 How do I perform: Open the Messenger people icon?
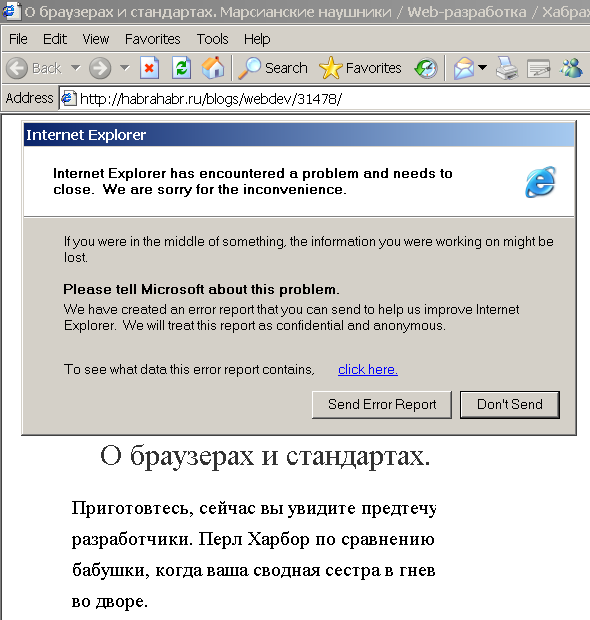point(571,68)
